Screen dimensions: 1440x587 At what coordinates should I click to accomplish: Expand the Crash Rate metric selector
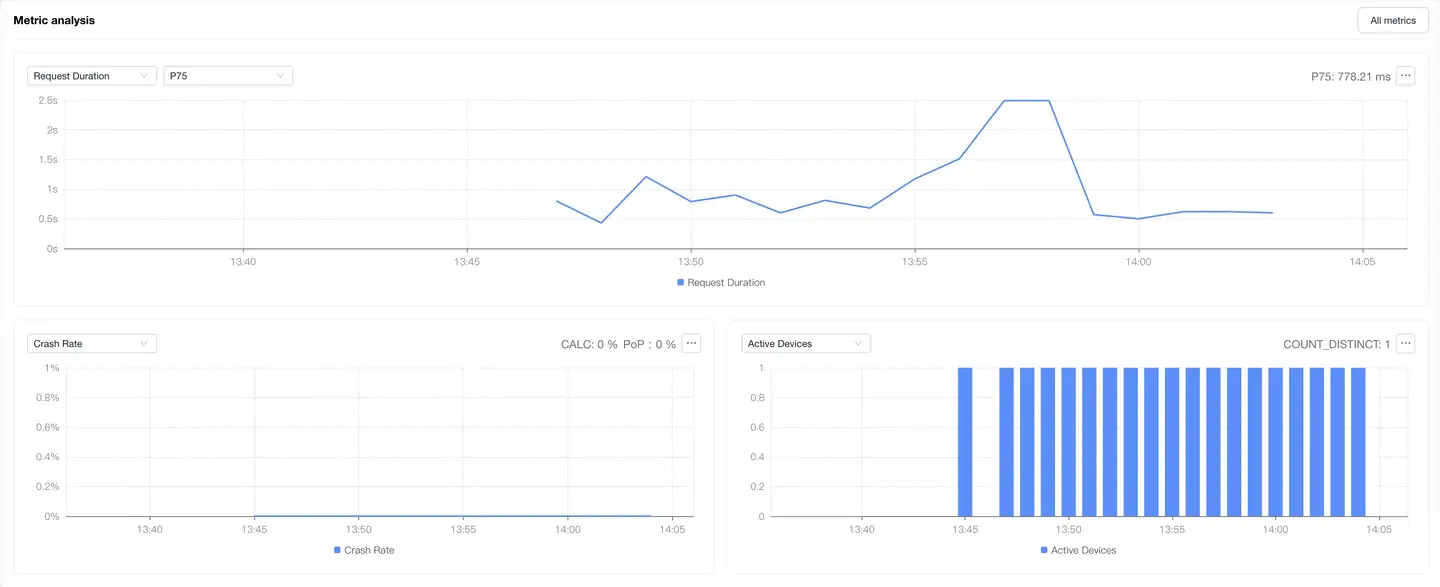point(92,344)
